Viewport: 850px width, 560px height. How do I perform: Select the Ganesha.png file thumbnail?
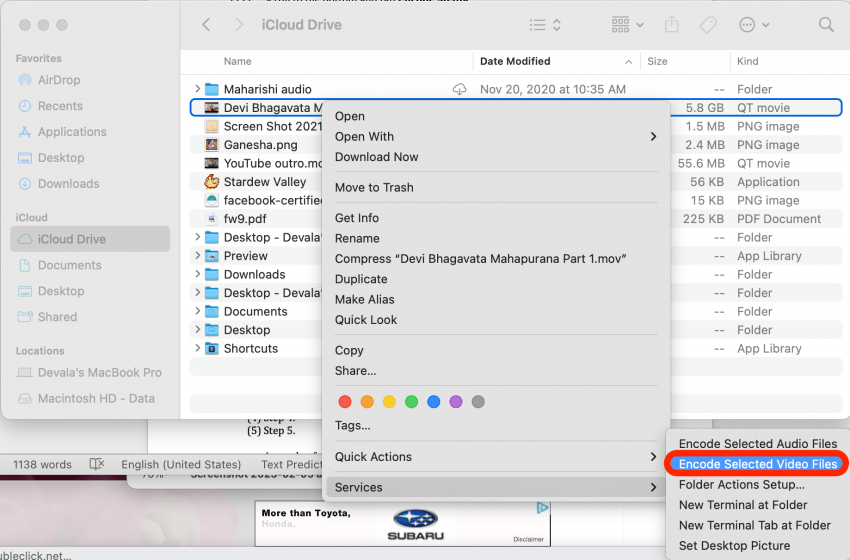211,145
